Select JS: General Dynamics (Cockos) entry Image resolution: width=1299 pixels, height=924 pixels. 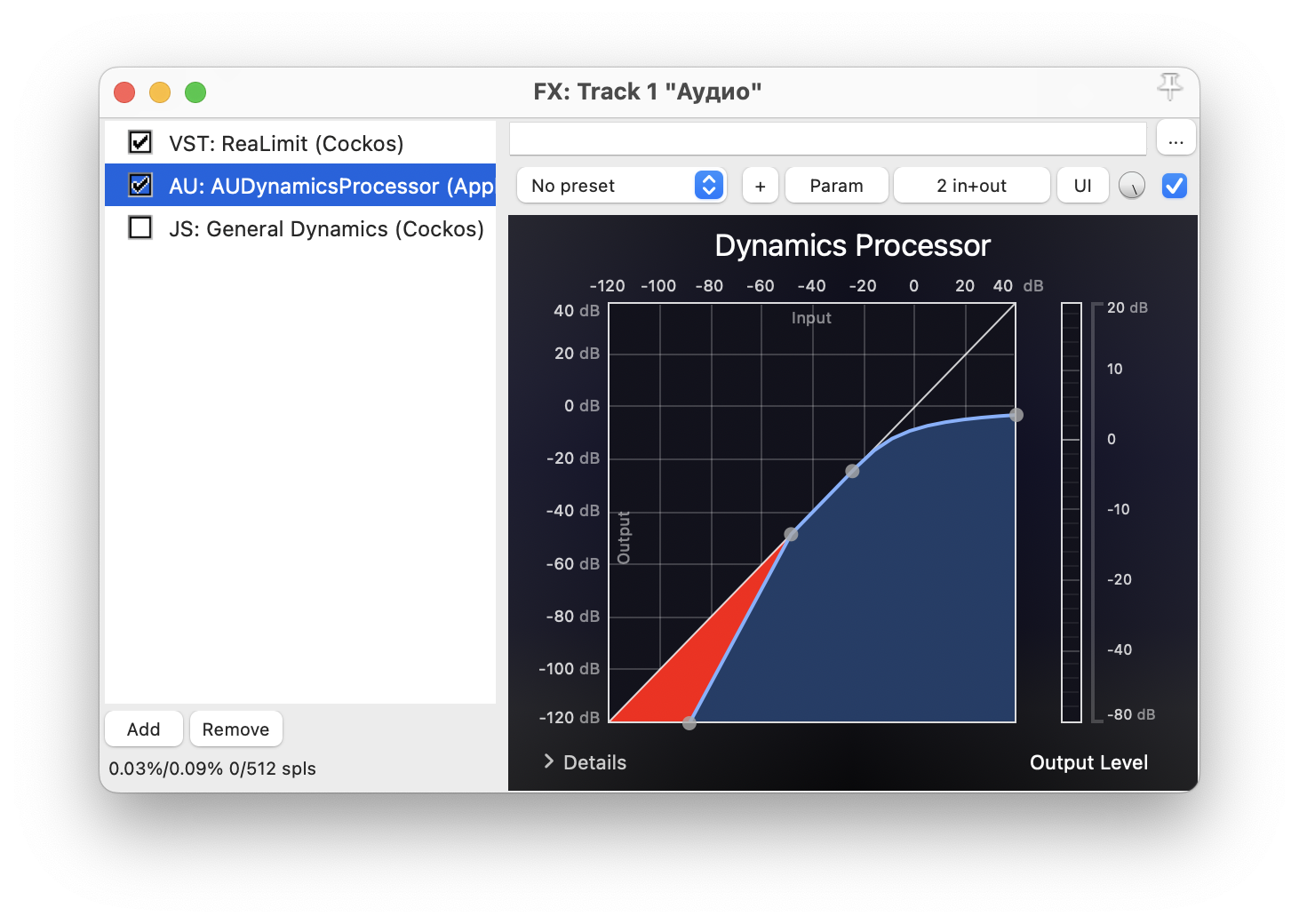[x=300, y=228]
